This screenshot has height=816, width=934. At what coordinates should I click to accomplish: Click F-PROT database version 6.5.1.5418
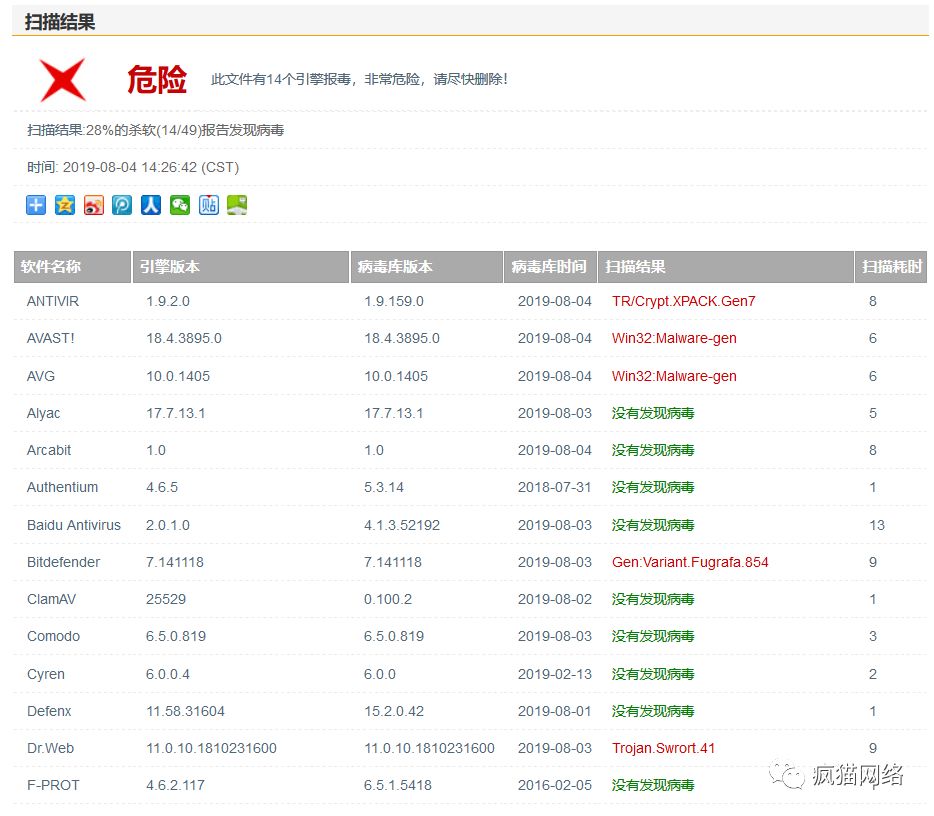point(398,786)
